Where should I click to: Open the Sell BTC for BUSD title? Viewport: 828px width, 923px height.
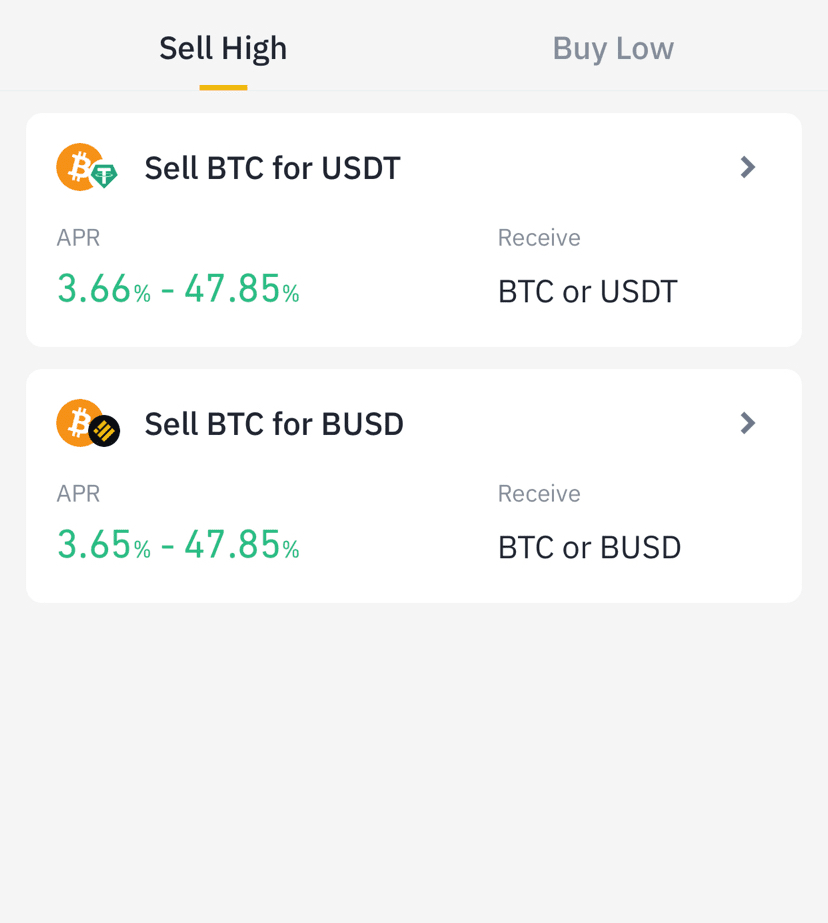(x=274, y=424)
